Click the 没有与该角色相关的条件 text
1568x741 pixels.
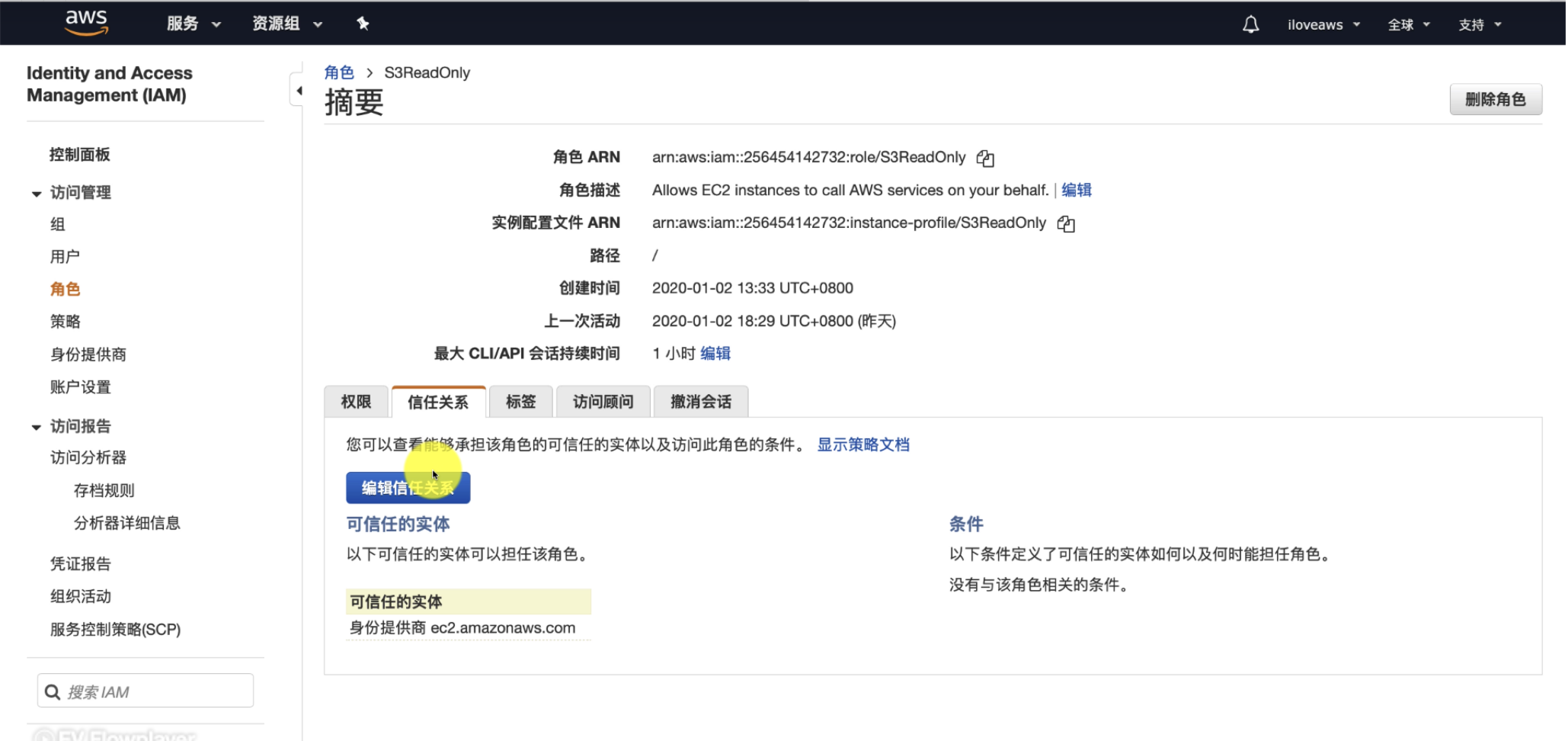(x=1039, y=585)
